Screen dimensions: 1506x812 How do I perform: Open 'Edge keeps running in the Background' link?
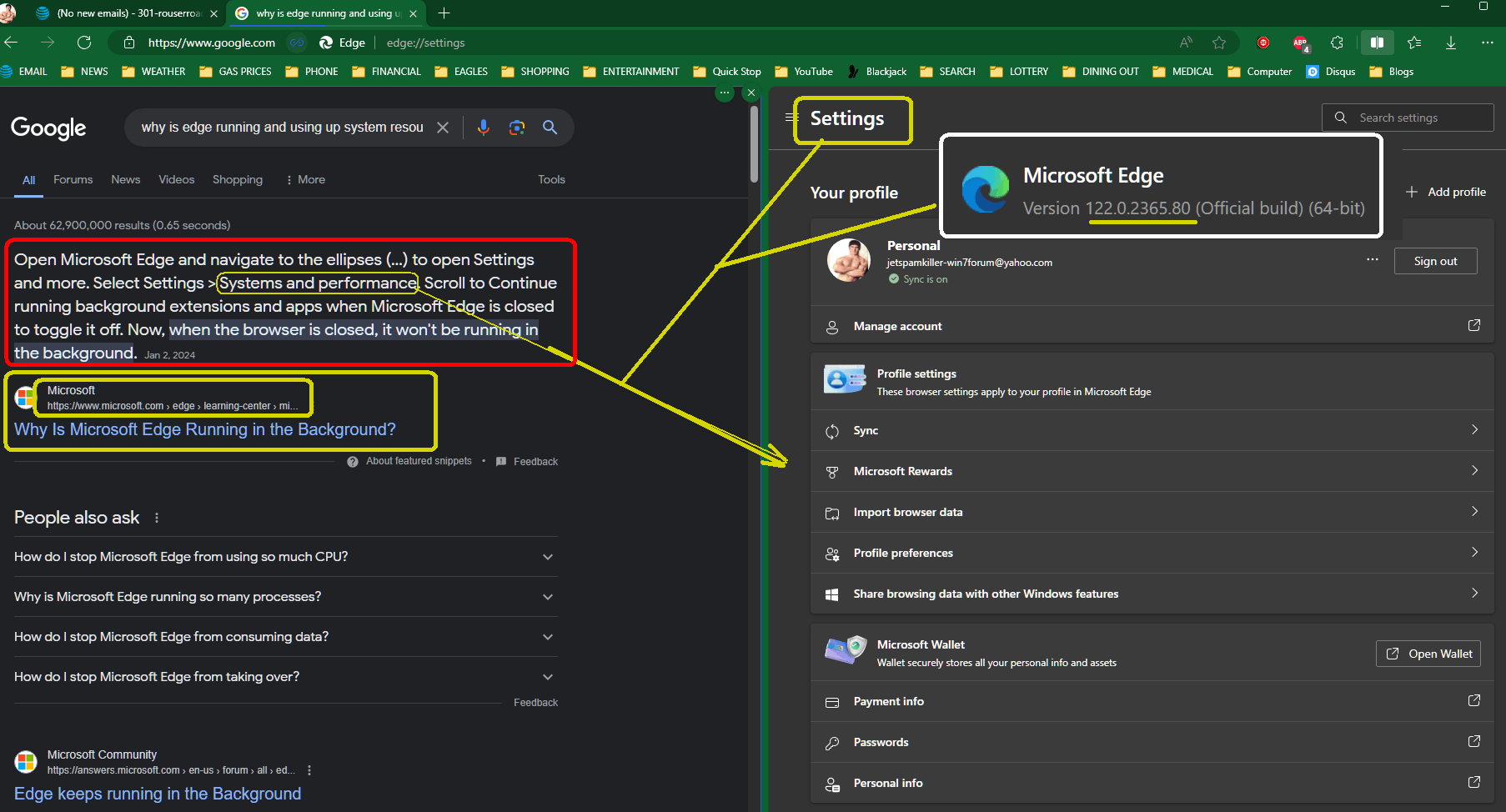(x=158, y=794)
